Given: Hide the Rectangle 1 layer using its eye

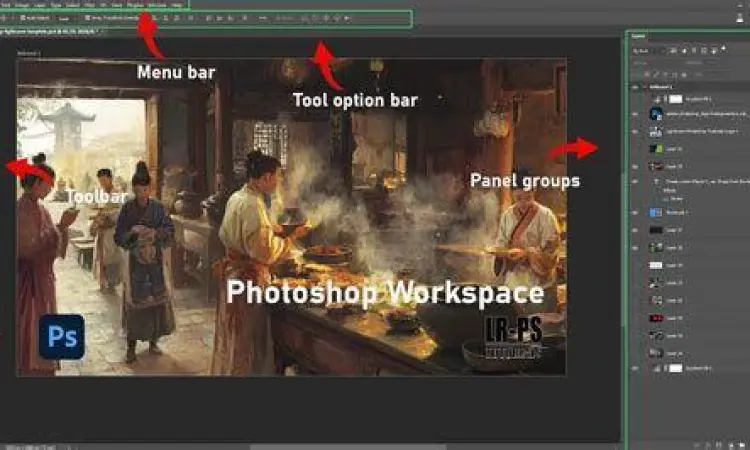Looking at the screenshot, I should pyautogui.click(x=635, y=213).
